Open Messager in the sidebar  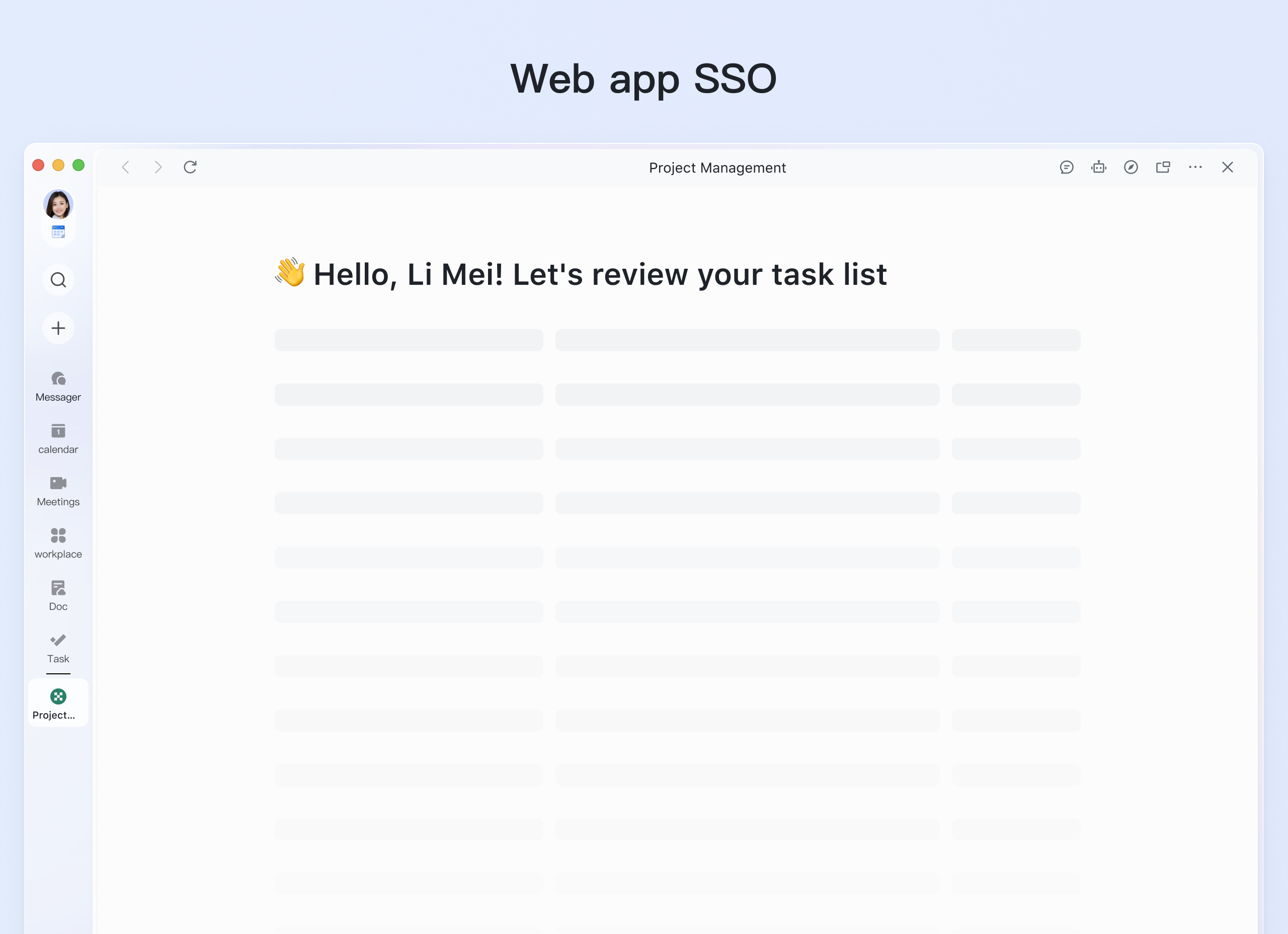[x=58, y=386]
